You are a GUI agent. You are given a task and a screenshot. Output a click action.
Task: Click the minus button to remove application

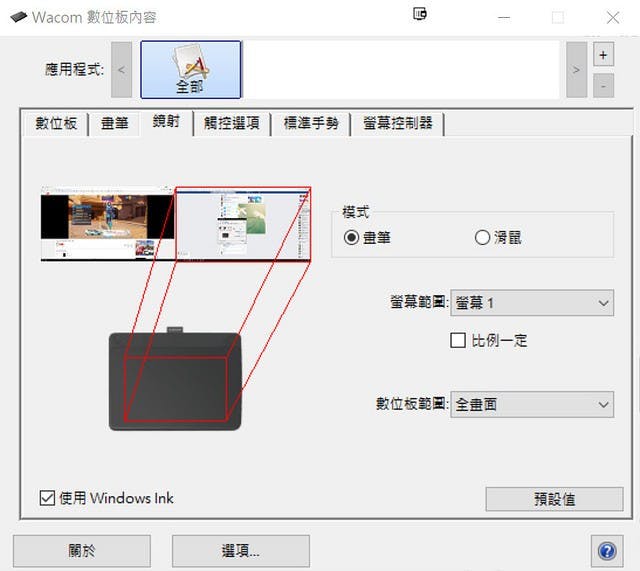coord(603,86)
